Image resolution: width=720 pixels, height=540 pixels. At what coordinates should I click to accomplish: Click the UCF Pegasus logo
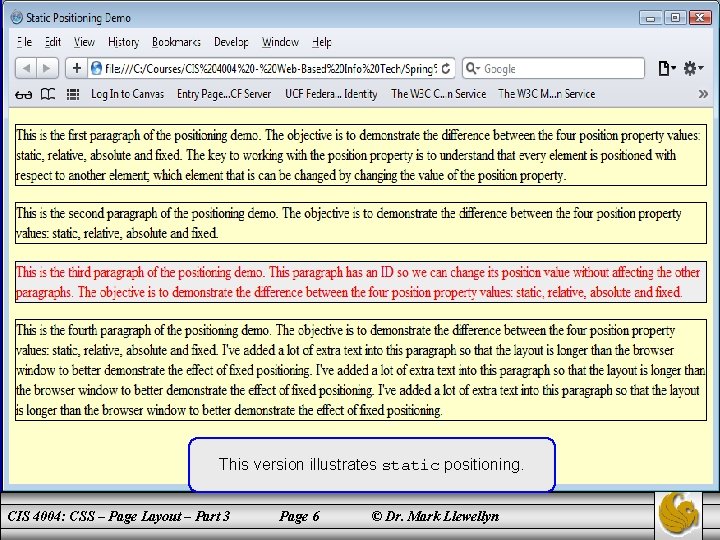click(x=678, y=513)
